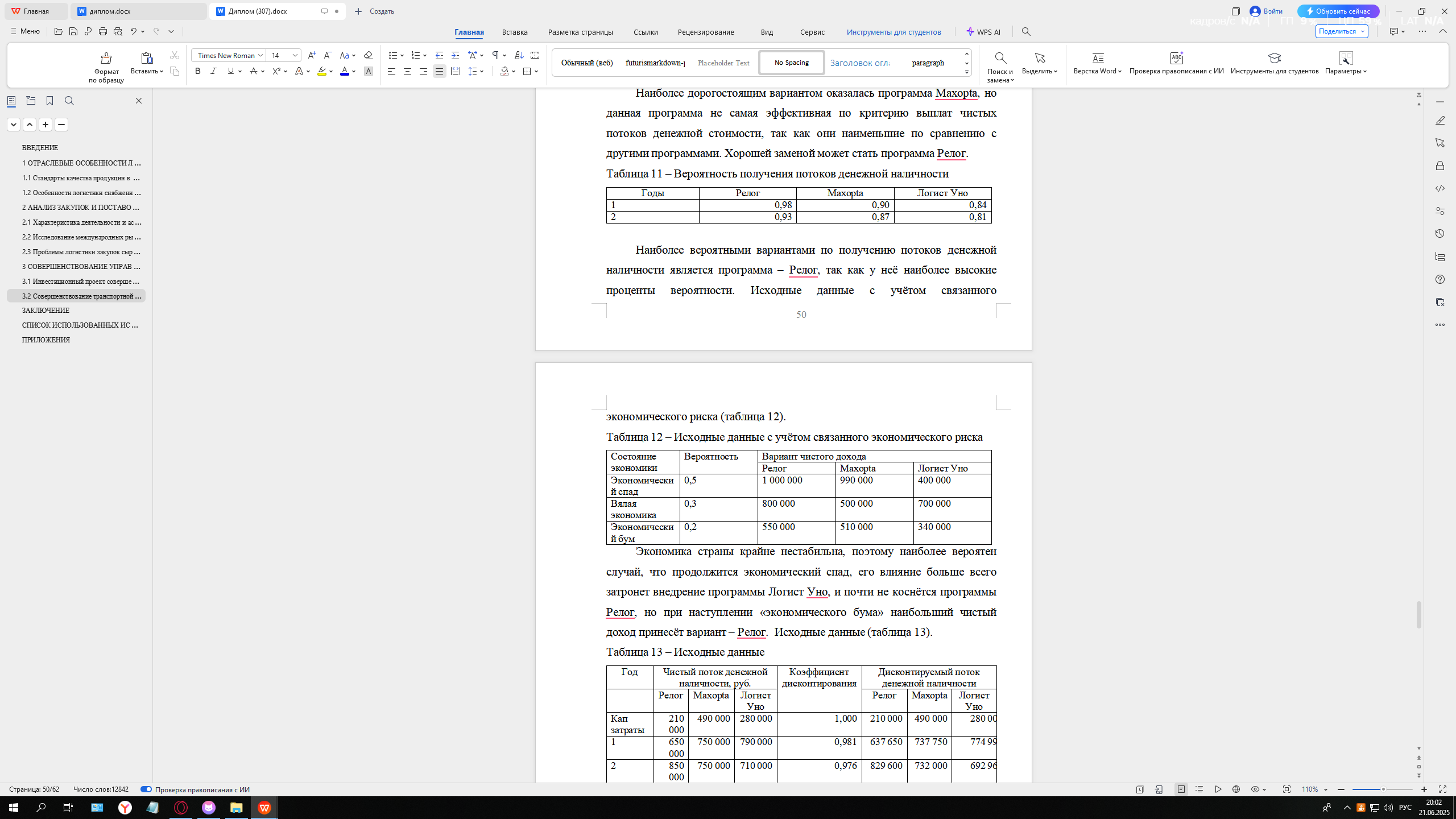This screenshot has width=1456, height=819.
Task: Click the Paste clipboard icon
Action: click(147, 58)
